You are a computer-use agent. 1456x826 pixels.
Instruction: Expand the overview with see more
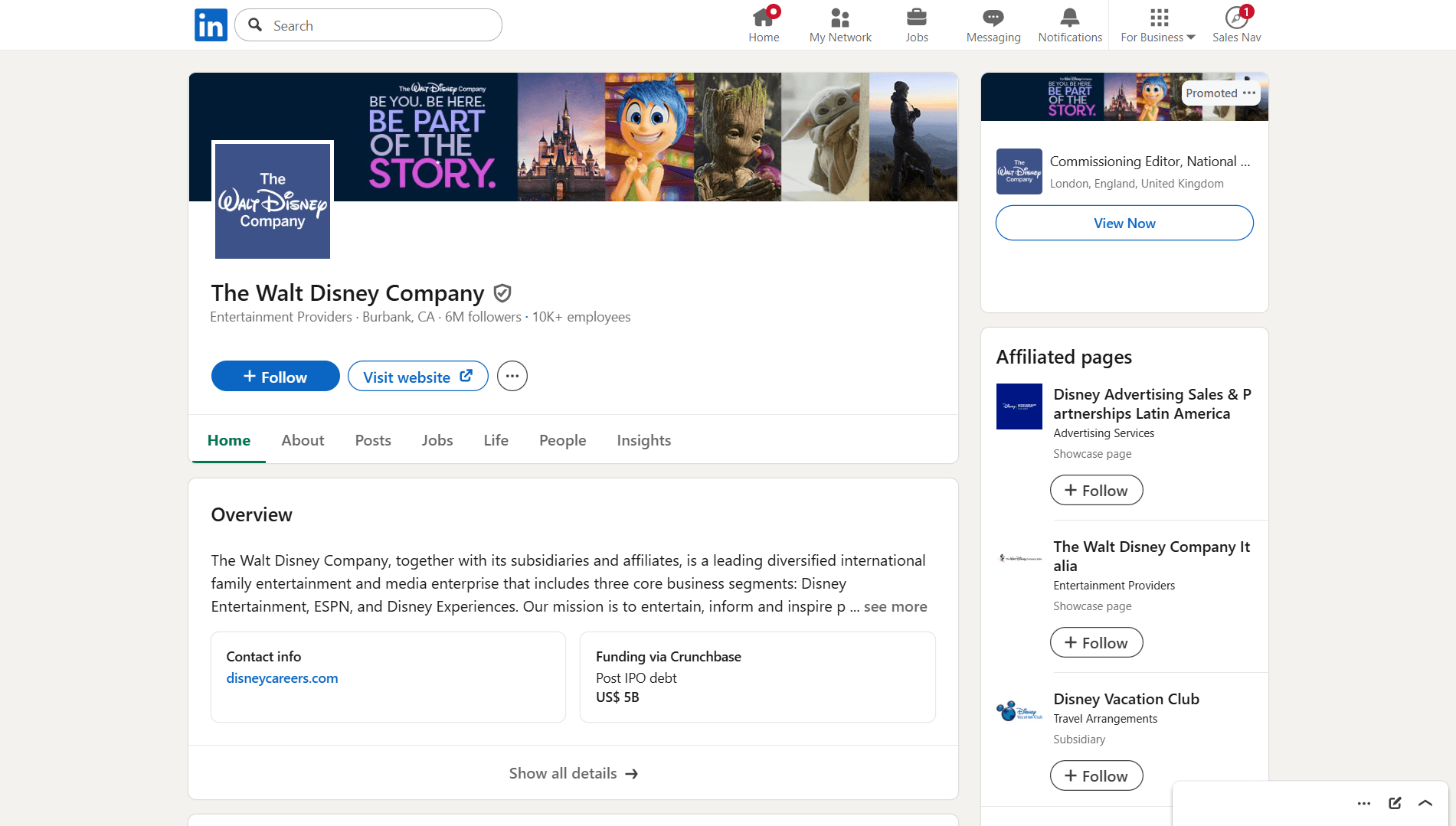pos(895,606)
